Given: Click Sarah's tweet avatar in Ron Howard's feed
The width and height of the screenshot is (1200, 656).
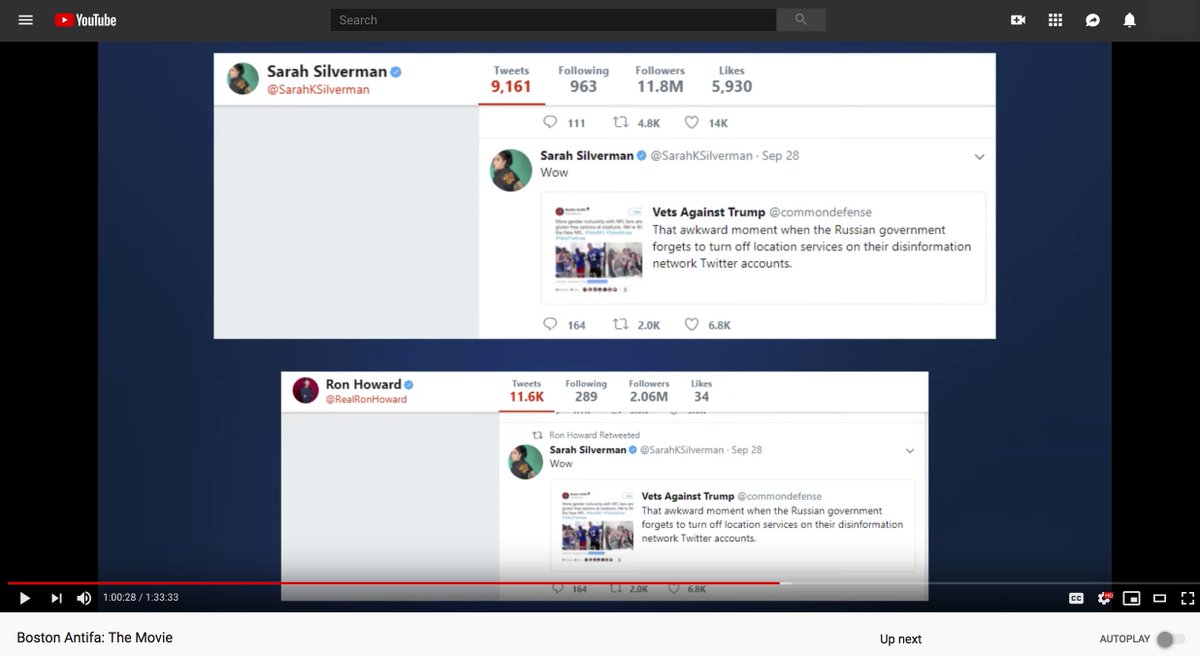Looking at the screenshot, I should (525, 461).
